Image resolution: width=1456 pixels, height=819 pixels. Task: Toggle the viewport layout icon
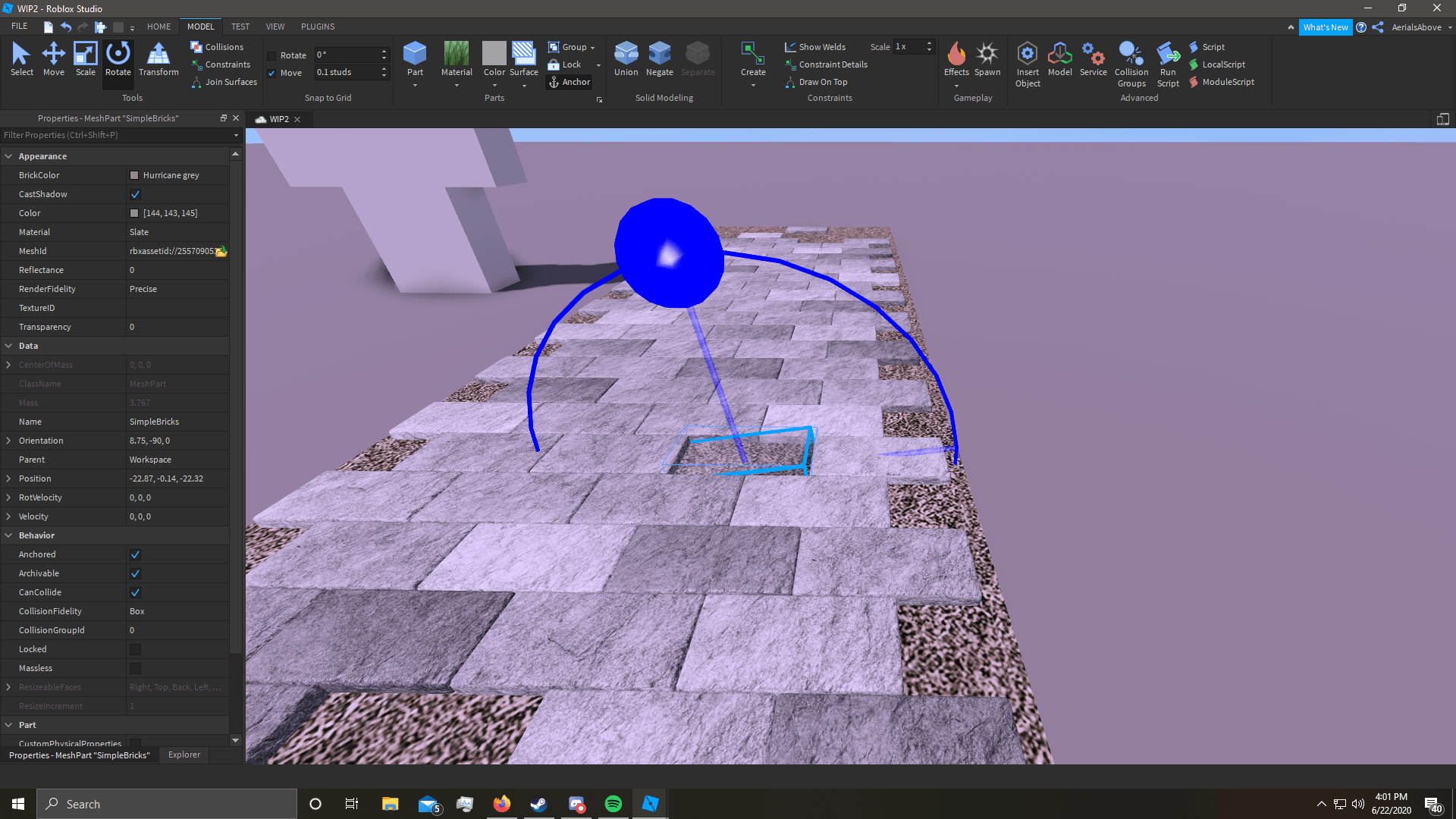(x=1442, y=119)
